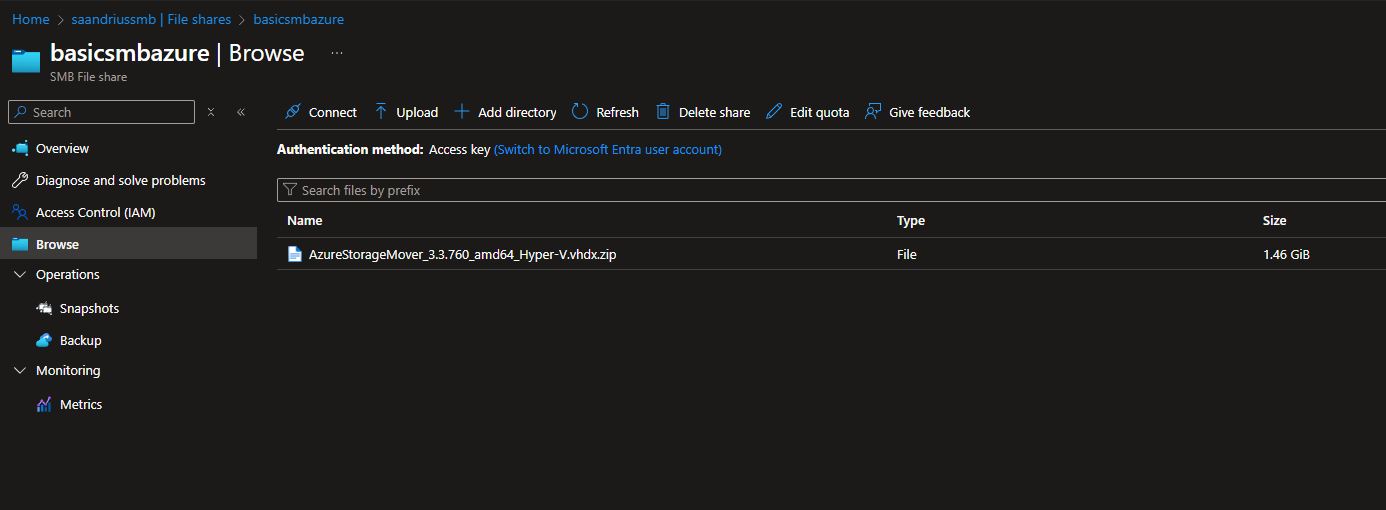The image size is (1386, 510).
Task: Click the File type cell
Action: [x=907, y=254]
